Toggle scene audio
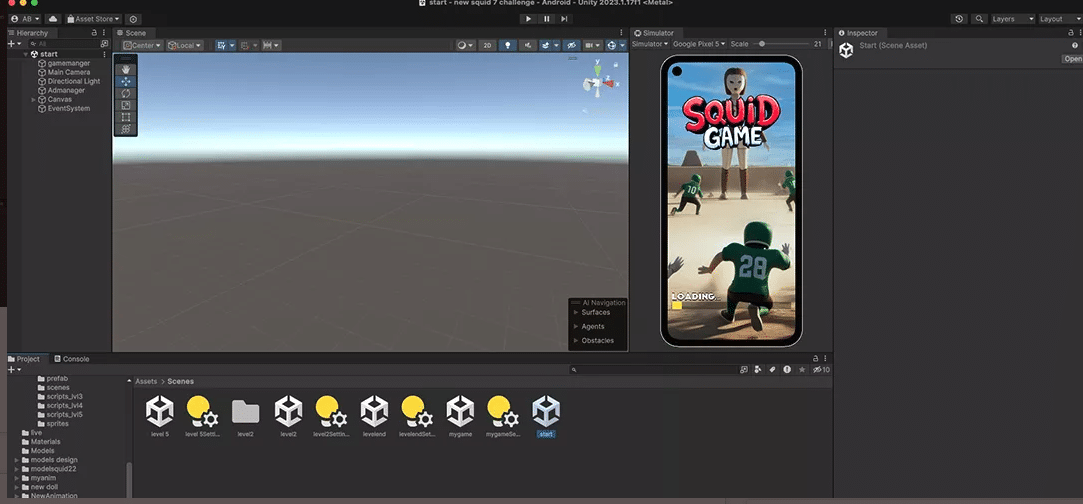1083x504 pixels. pyautogui.click(x=528, y=45)
